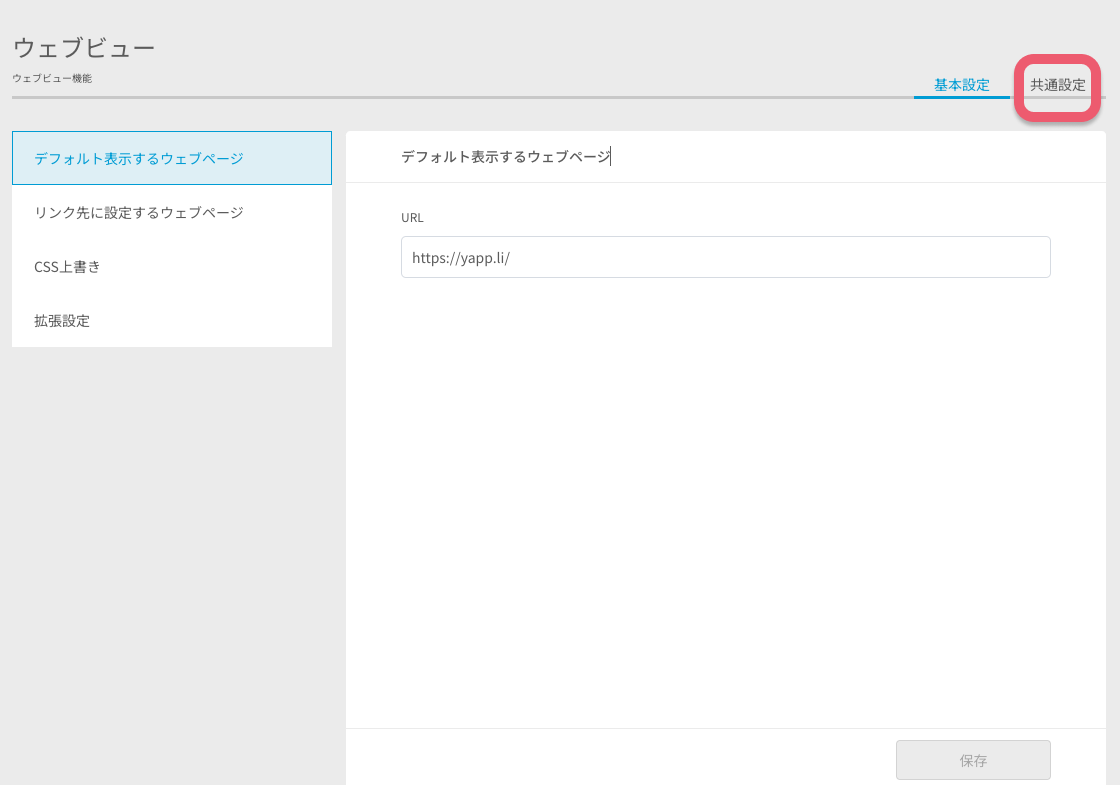Switch to the 基本設定 tab
Viewport: 1120px width, 785px height.
961,85
